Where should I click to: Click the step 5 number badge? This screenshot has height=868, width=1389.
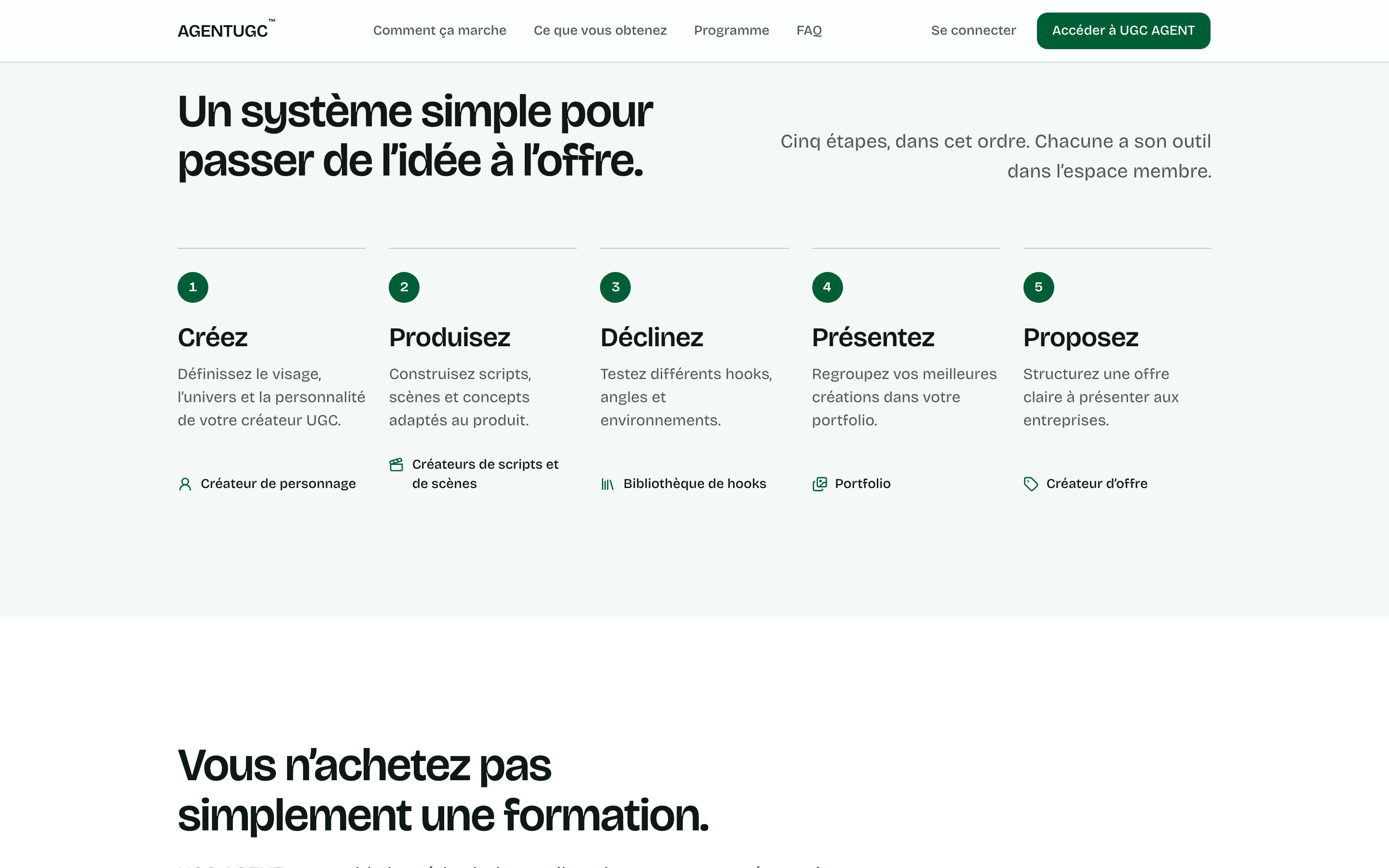tap(1038, 287)
